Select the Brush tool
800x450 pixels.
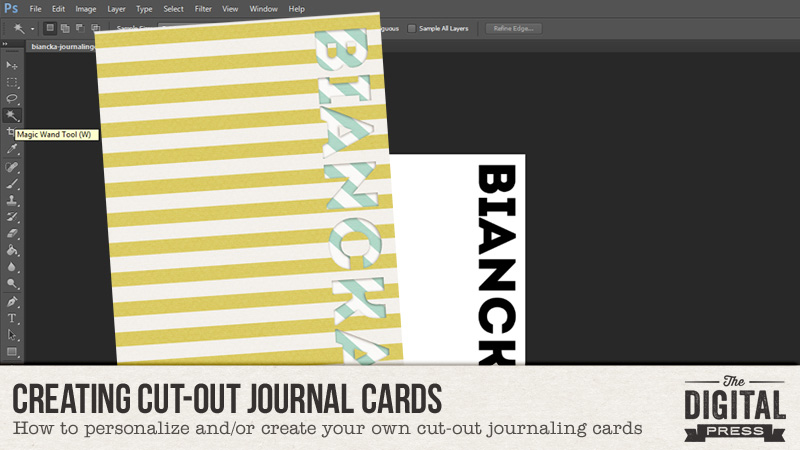pos(12,183)
